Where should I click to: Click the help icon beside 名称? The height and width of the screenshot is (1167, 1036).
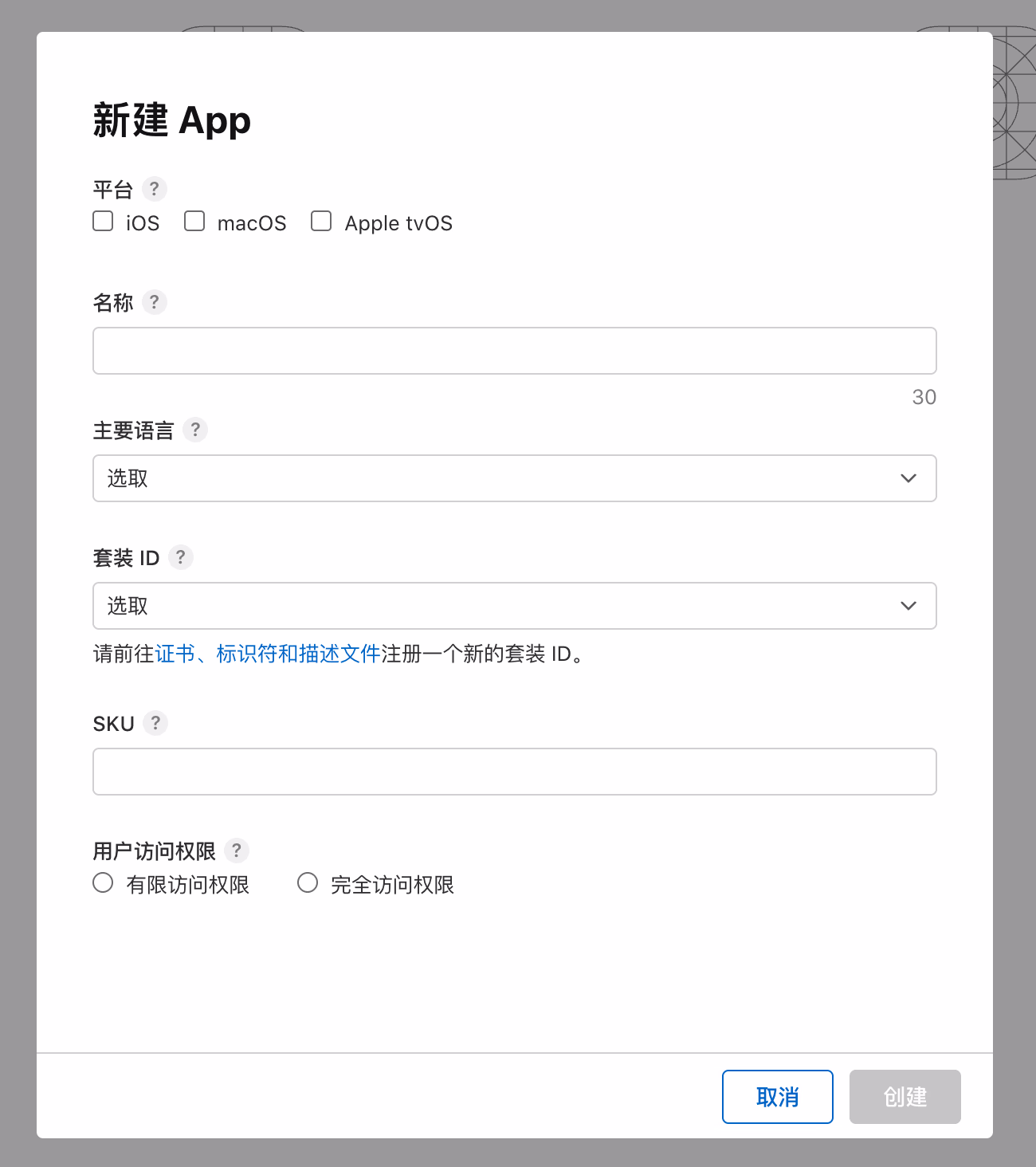pos(155,302)
